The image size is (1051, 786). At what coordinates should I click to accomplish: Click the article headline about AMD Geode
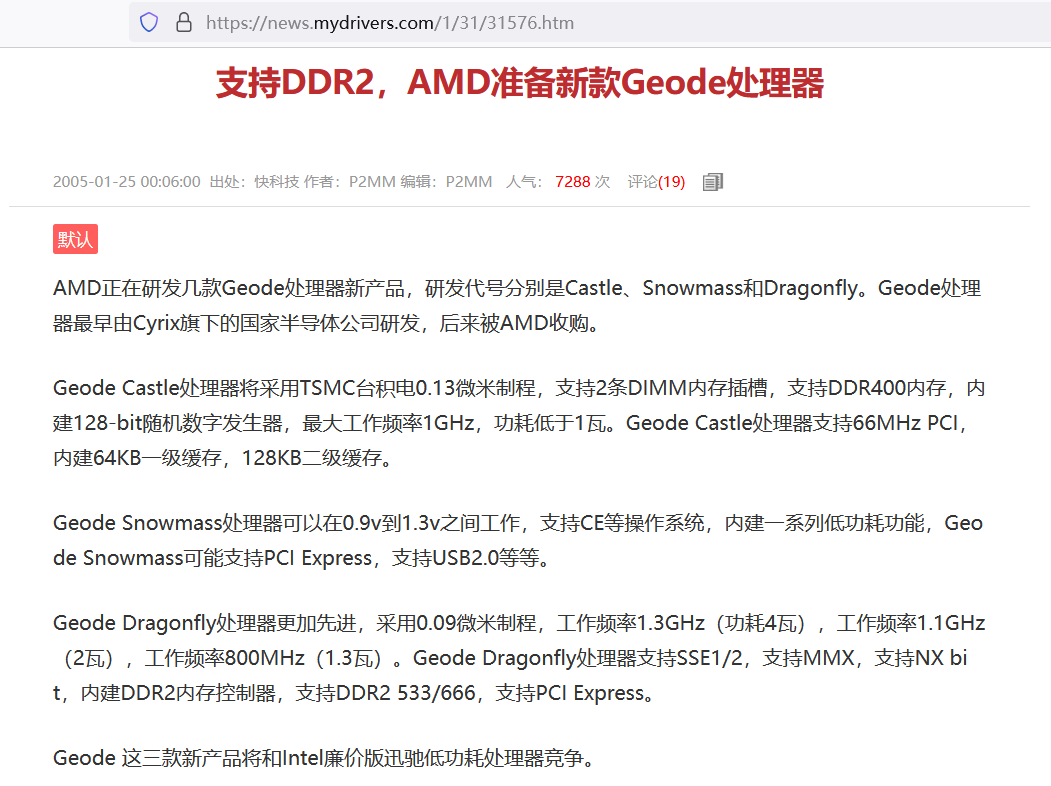pos(520,86)
